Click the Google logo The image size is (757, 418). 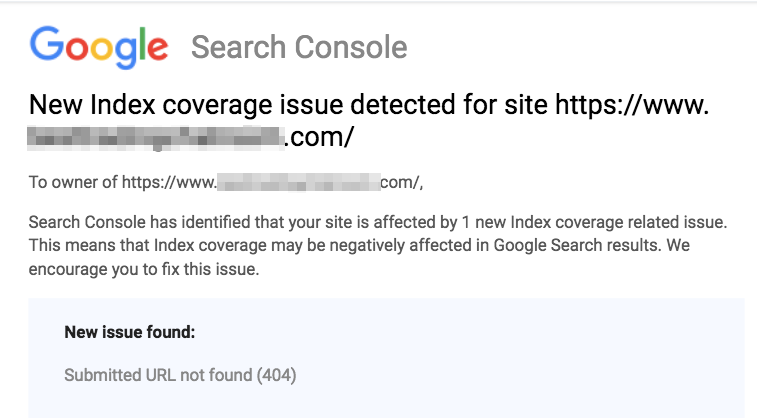tap(98, 46)
